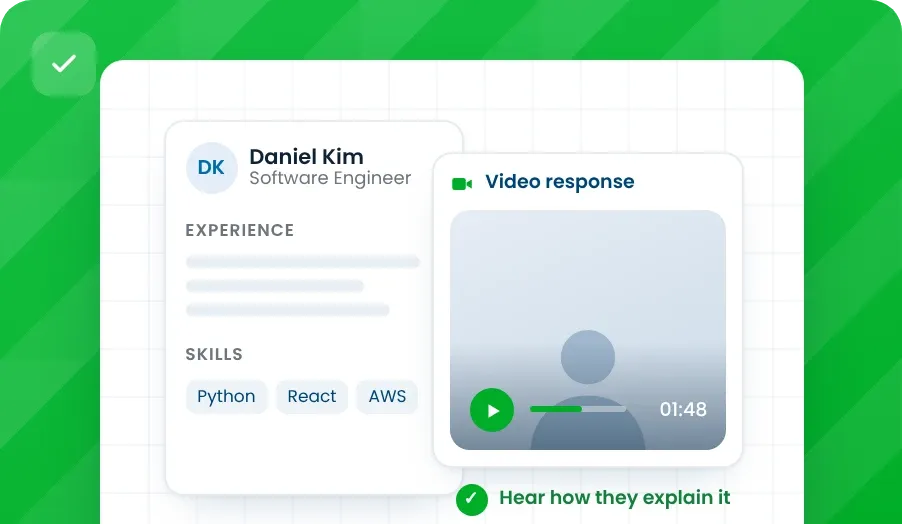Click the person silhouette in the video

[587, 390]
